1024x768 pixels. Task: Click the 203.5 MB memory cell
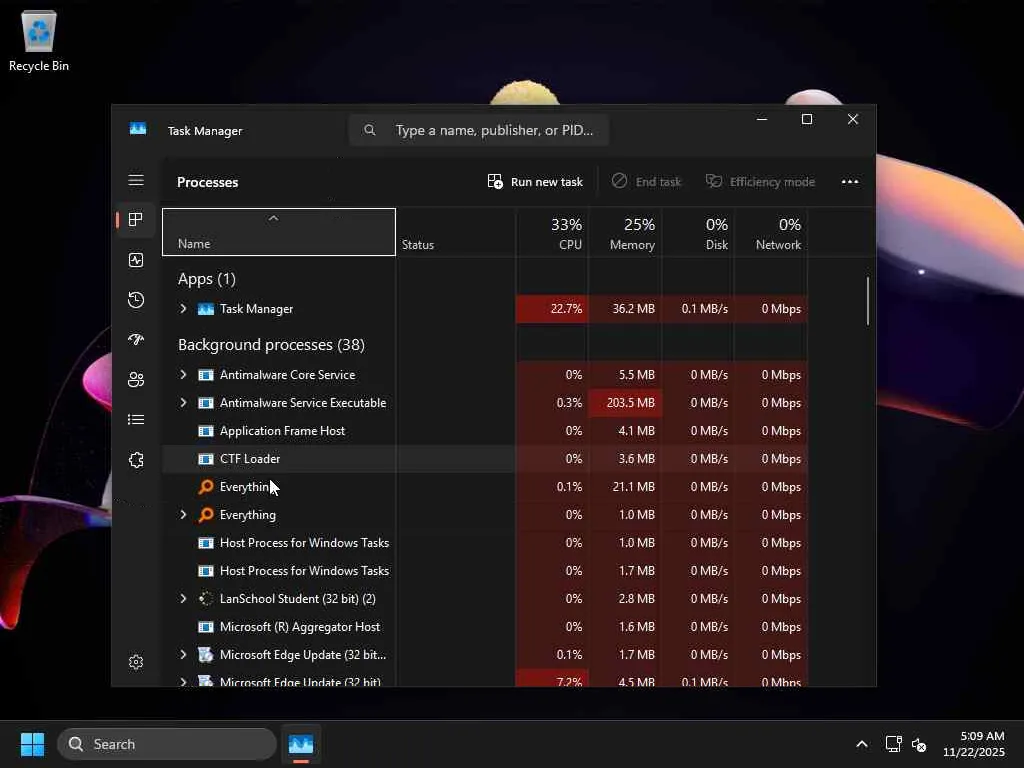point(626,402)
